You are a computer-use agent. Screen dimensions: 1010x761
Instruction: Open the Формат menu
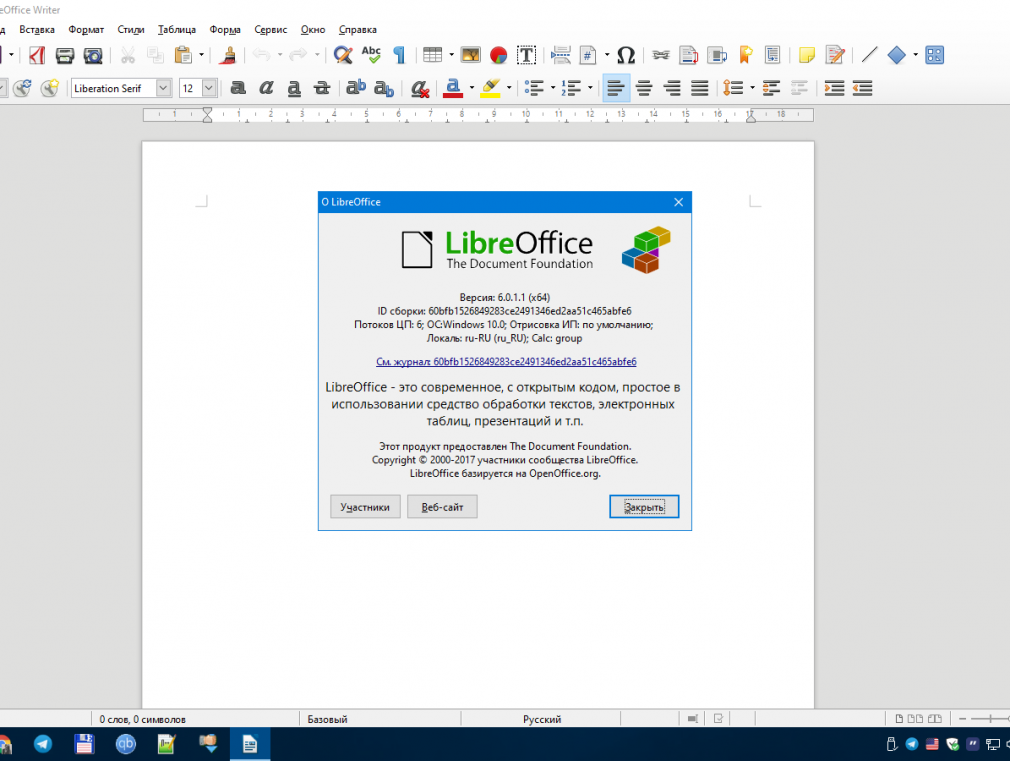[x=86, y=30]
